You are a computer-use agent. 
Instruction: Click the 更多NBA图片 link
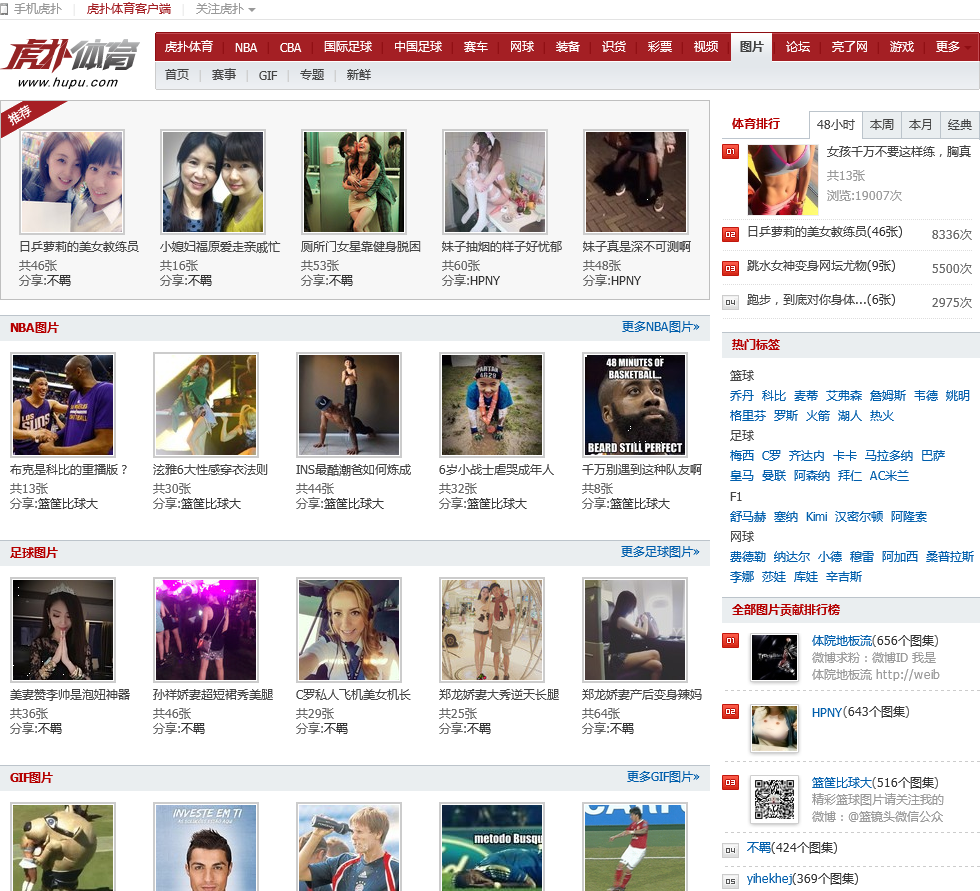pos(660,327)
